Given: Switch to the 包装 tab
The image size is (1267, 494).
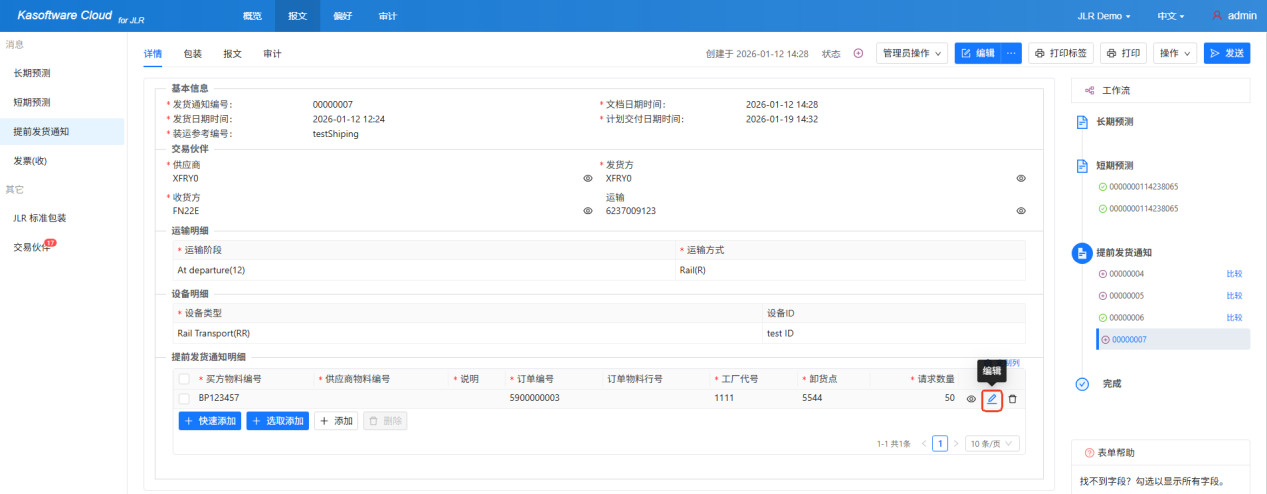Looking at the screenshot, I should point(192,54).
